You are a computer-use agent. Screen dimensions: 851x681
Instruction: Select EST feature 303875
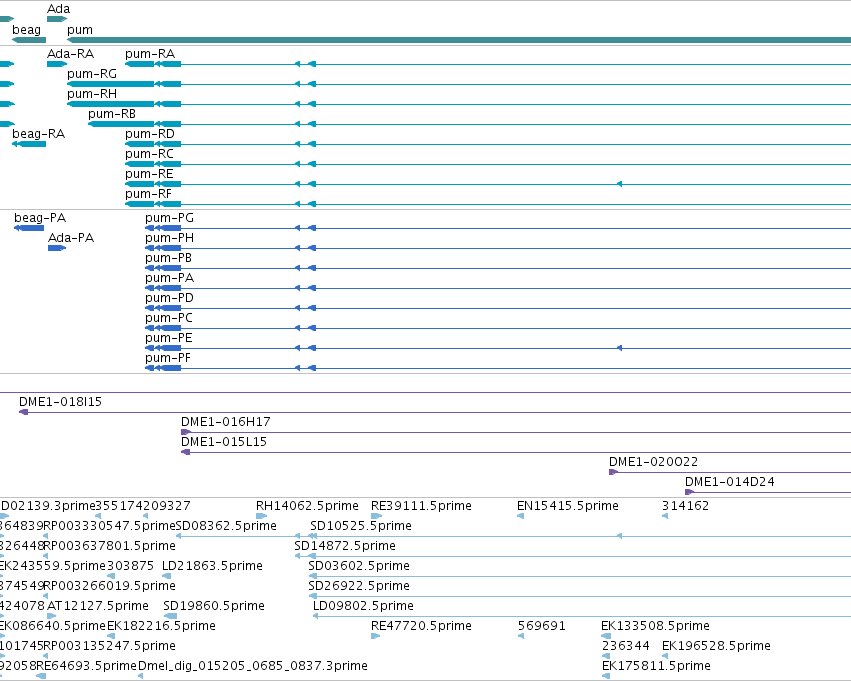(130, 567)
